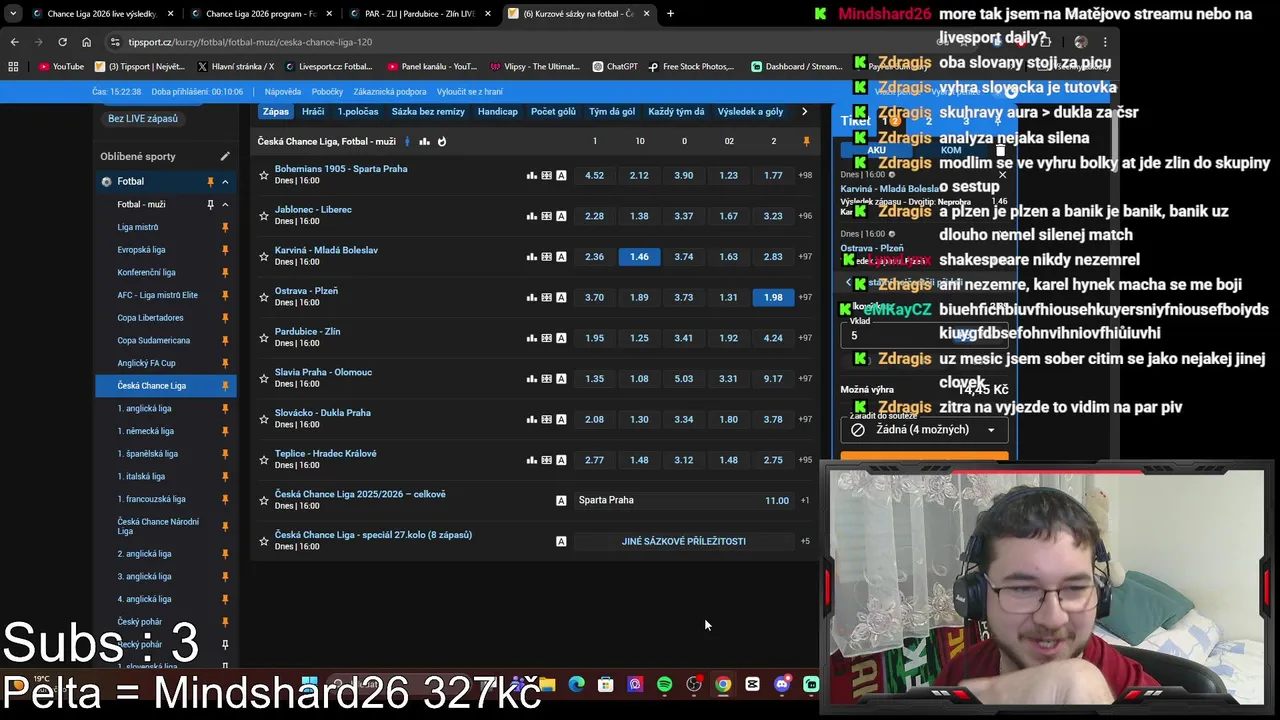1280x720 pixels.
Task: Switch to the 1.poločas bet tab
Action: 358,112
